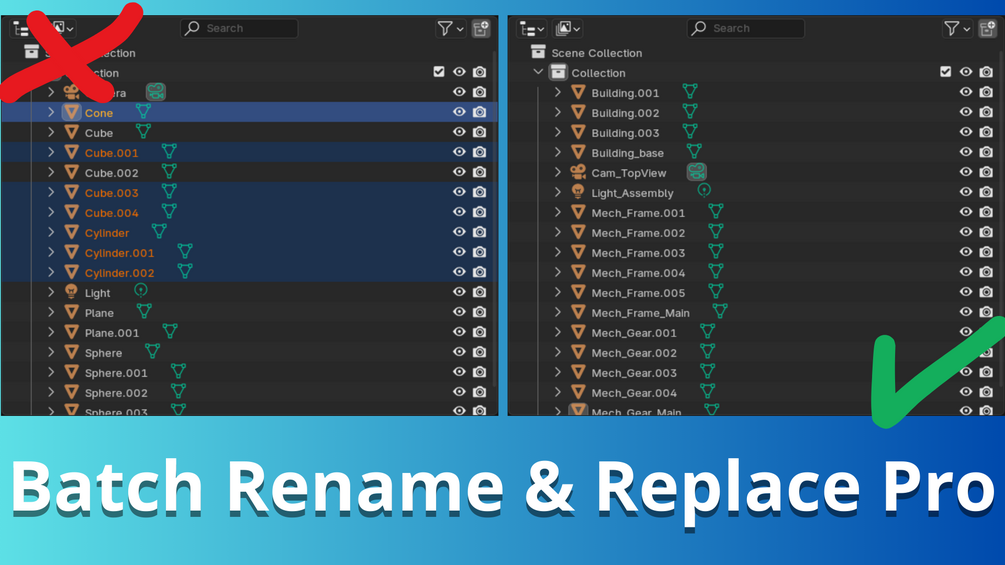Click Collection box icon in right outliner

[x=558, y=72]
